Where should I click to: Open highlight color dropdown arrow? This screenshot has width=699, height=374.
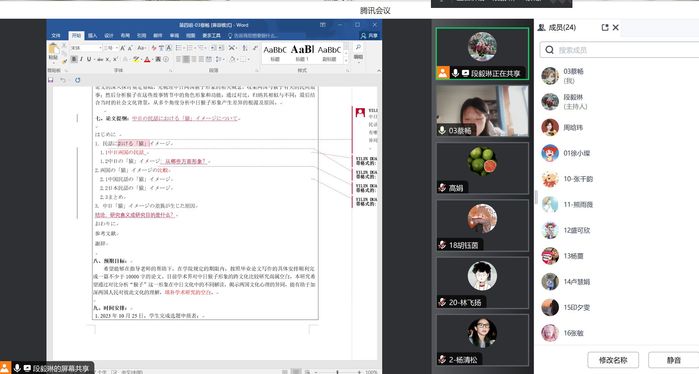[141, 59]
